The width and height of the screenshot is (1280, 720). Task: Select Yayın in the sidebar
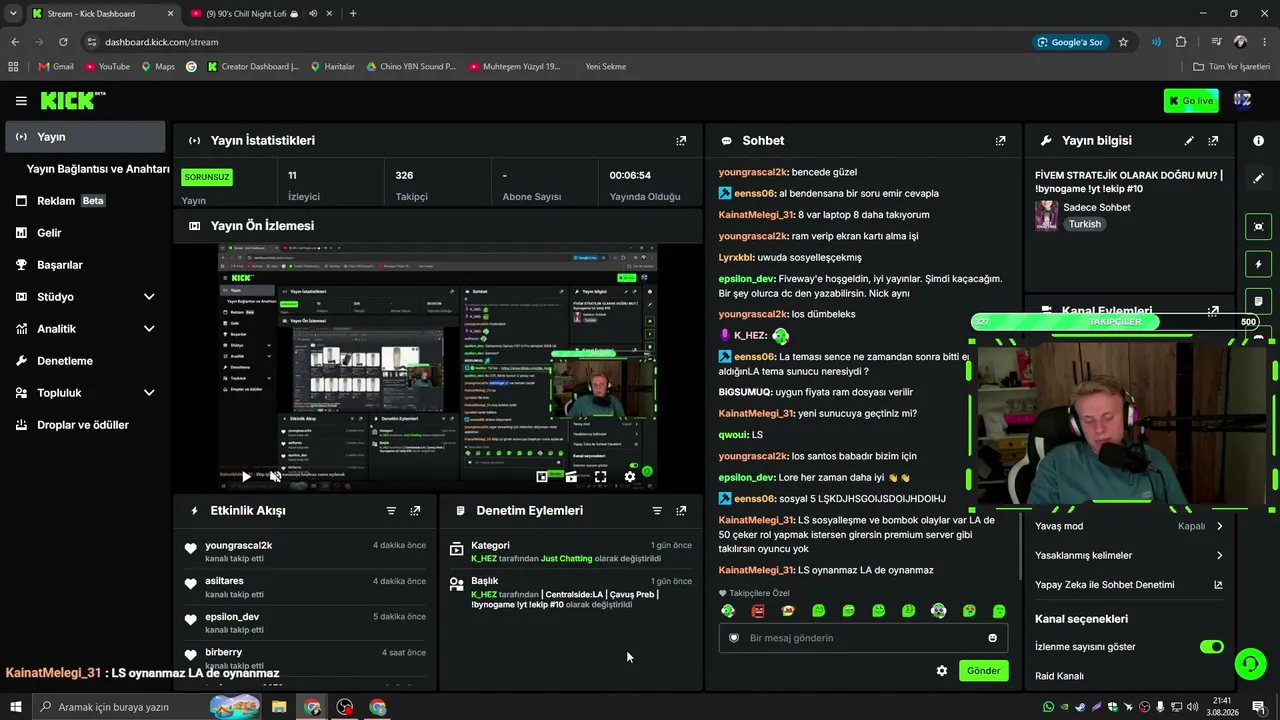(x=84, y=137)
